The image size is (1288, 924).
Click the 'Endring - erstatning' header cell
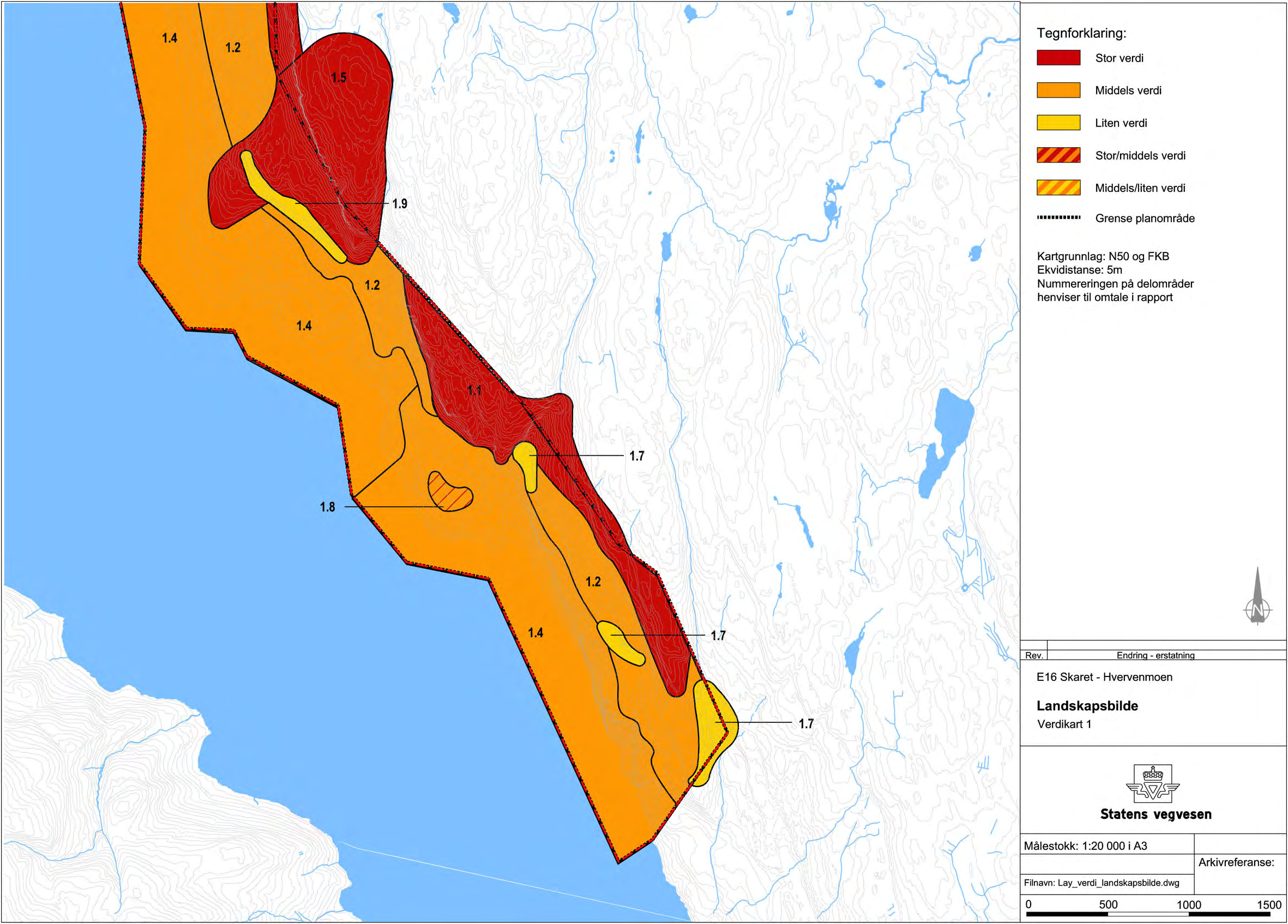(1155, 655)
